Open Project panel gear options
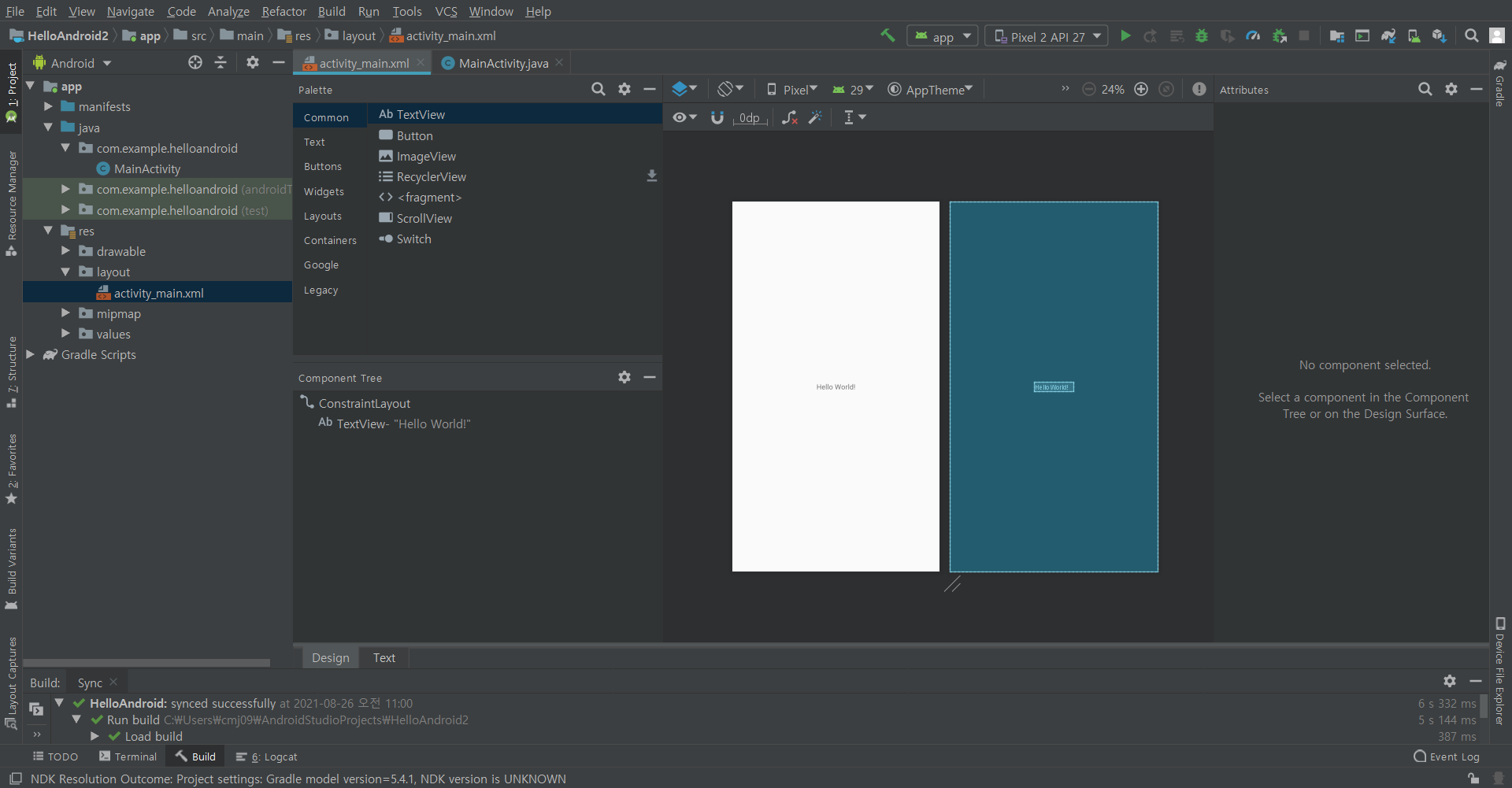 252,62
